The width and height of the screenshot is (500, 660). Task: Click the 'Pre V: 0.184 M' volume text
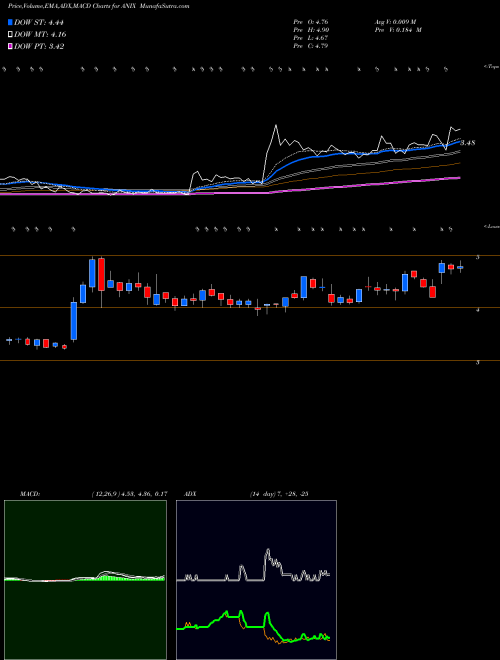(x=398, y=30)
